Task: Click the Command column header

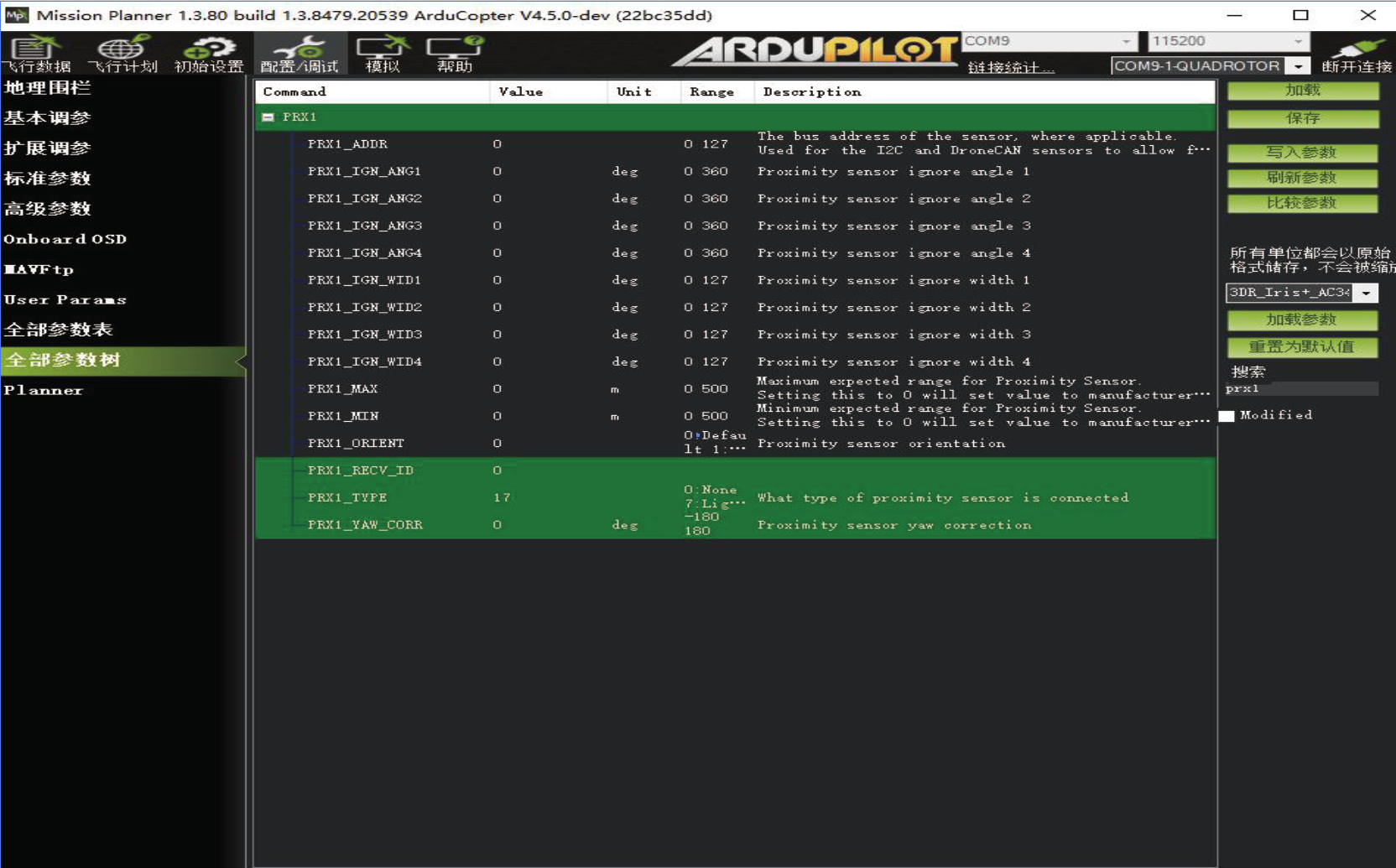Action: [372, 92]
